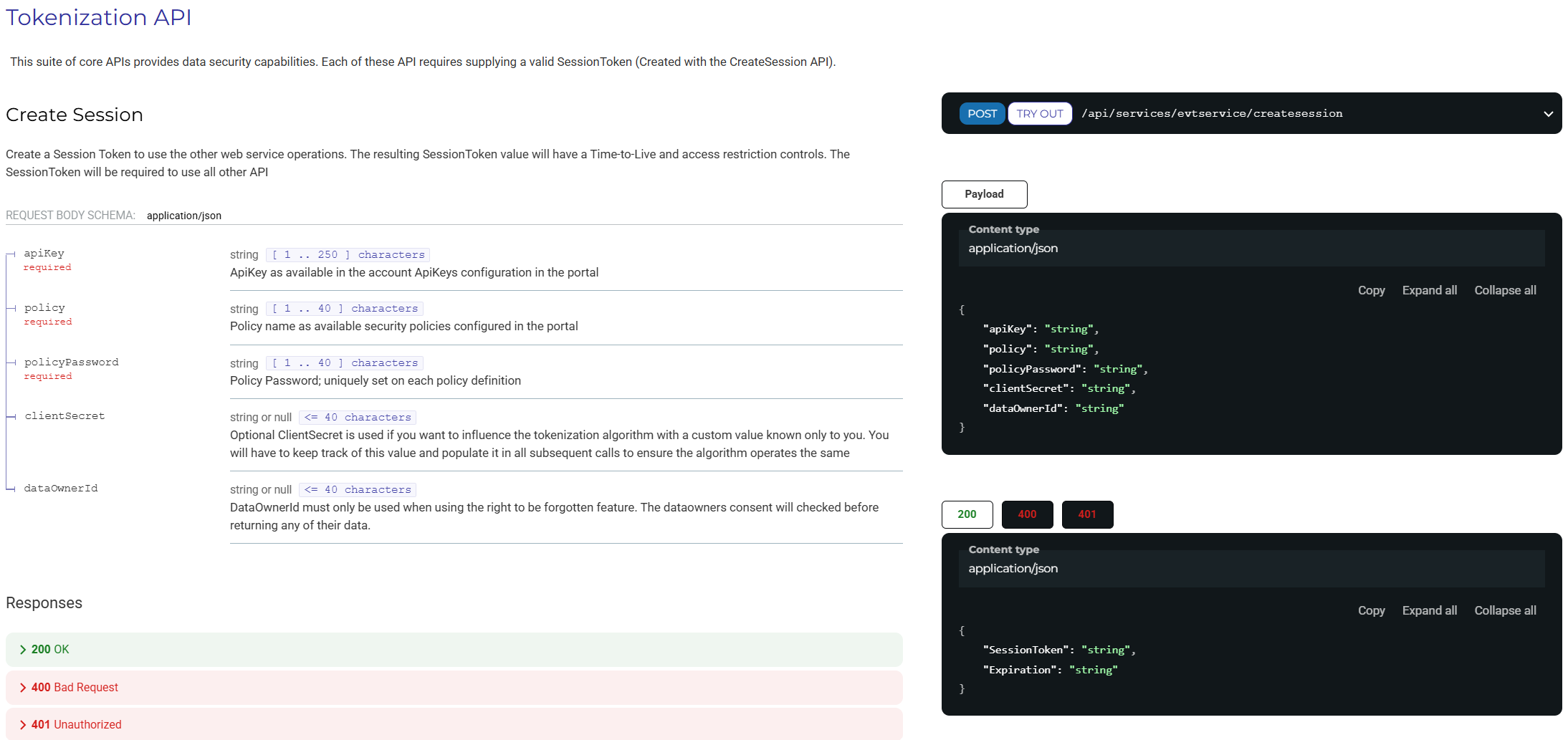Expand all in the response sample

tap(1429, 610)
